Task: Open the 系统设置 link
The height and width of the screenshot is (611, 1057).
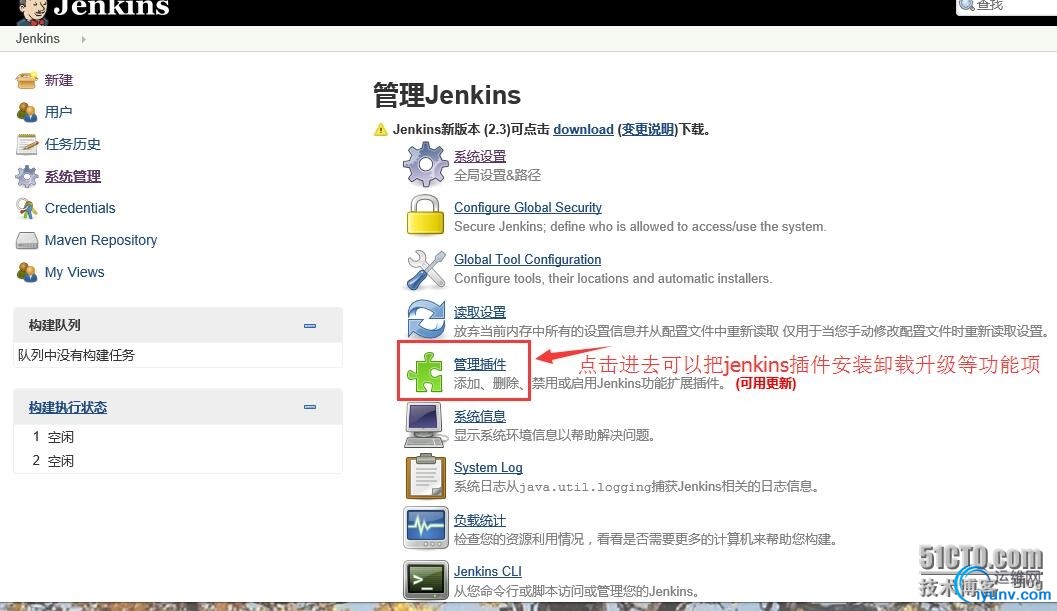Action: (x=480, y=156)
